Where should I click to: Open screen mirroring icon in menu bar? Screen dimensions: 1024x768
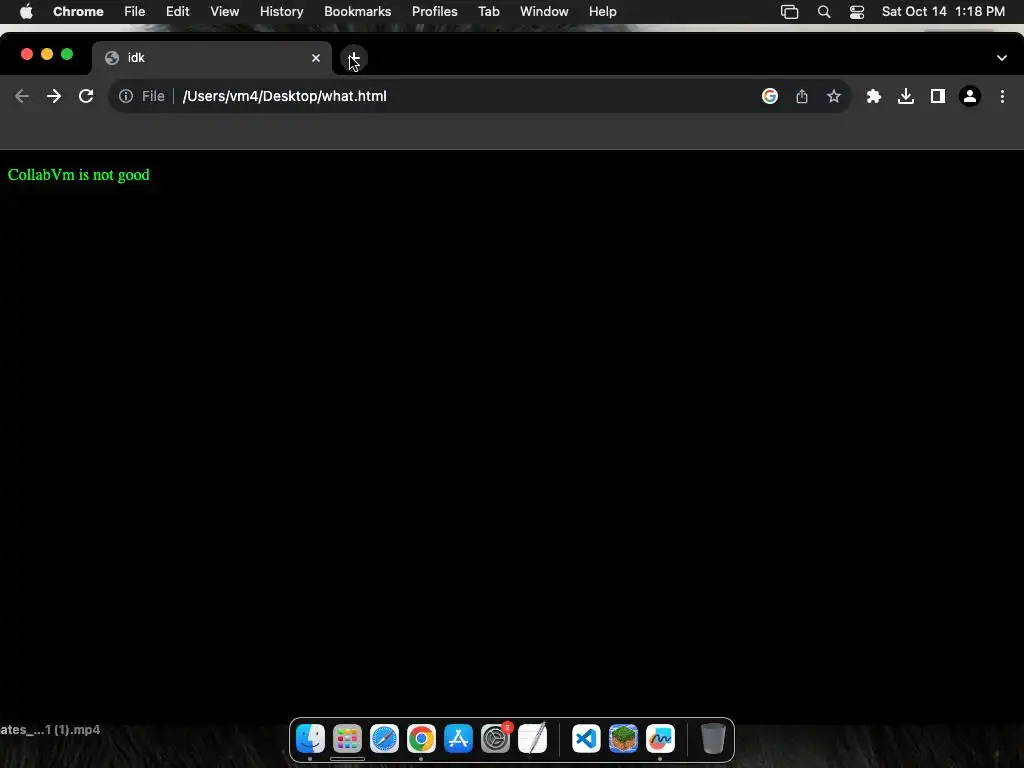coord(790,12)
